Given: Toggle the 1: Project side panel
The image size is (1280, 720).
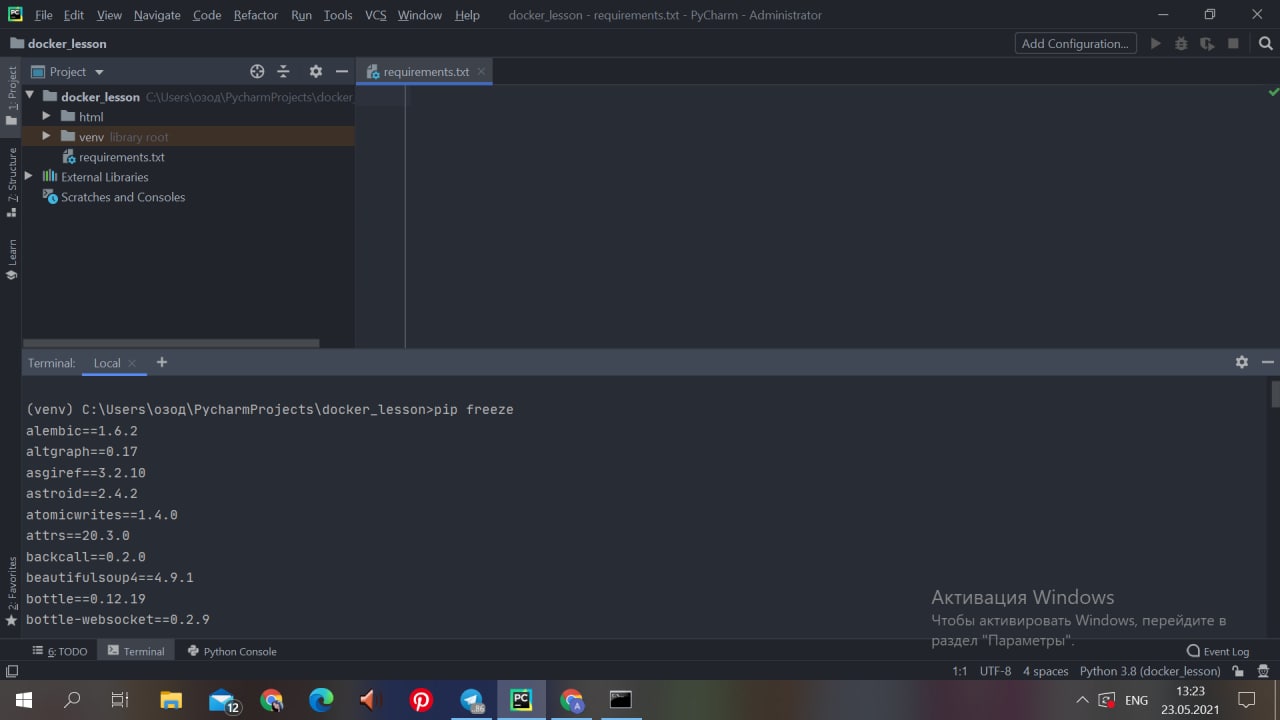Looking at the screenshot, I should [11, 95].
